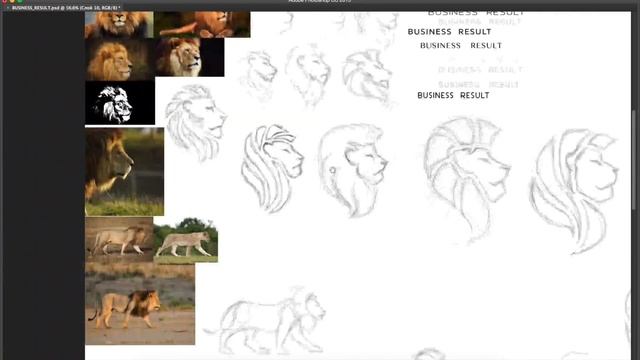Click the pencil lion head sketch beside the black-and-white graphic
This screenshot has width=640, height=360.
196,122
